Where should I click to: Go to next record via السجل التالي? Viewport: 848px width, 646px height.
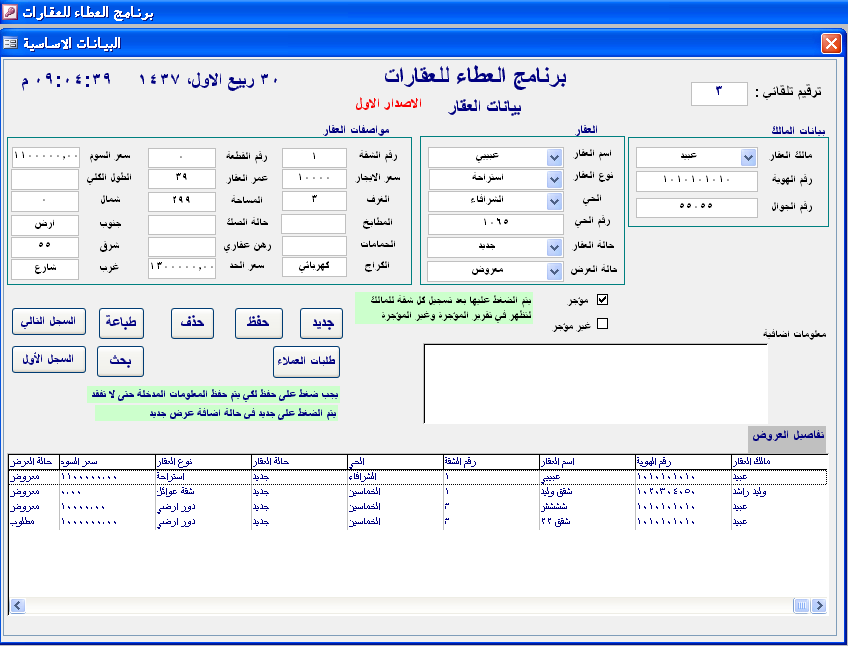49,321
